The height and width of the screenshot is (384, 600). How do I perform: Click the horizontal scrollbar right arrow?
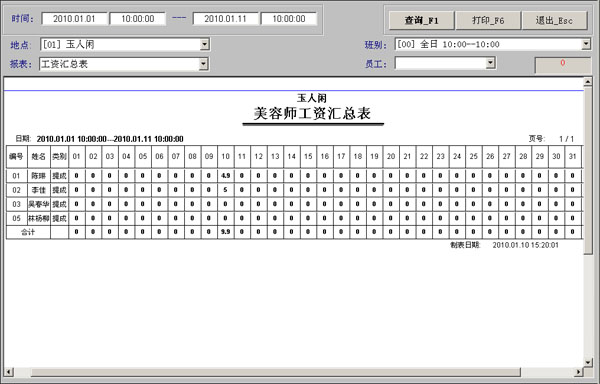579,372
